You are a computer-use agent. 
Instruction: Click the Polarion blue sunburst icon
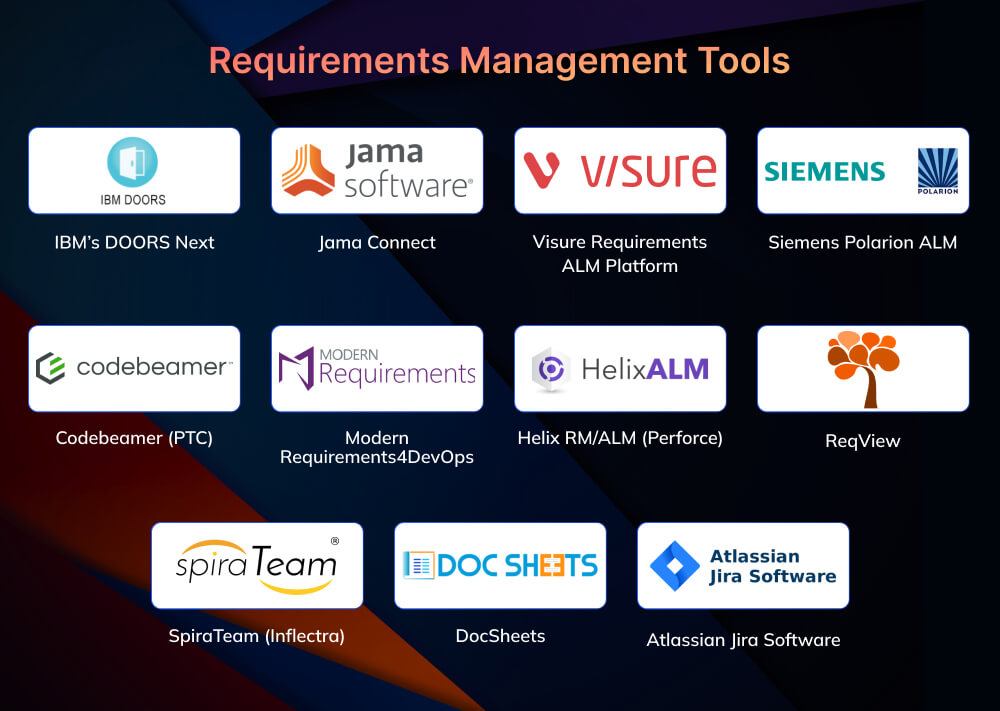point(937,167)
